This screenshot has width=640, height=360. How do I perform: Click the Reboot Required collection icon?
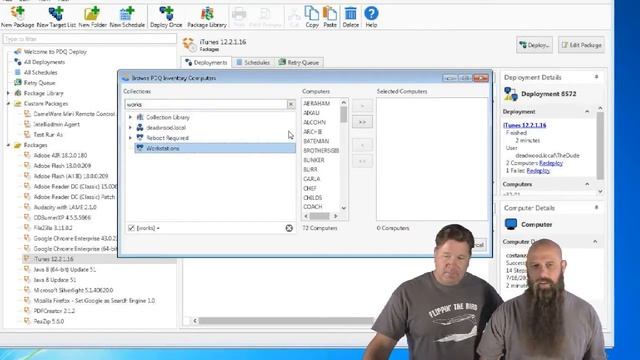click(140, 138)
